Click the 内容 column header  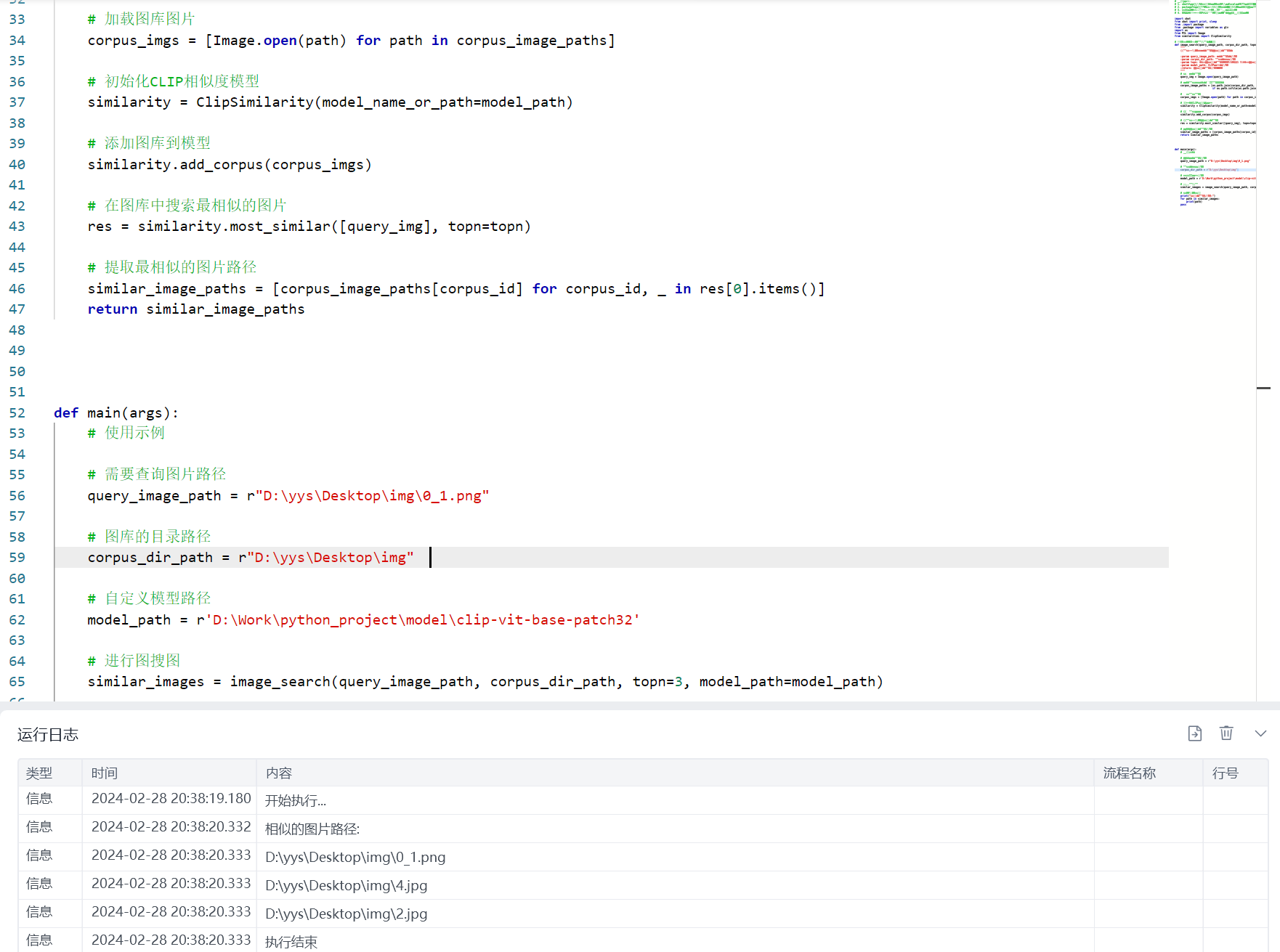(x=279, y=773)
